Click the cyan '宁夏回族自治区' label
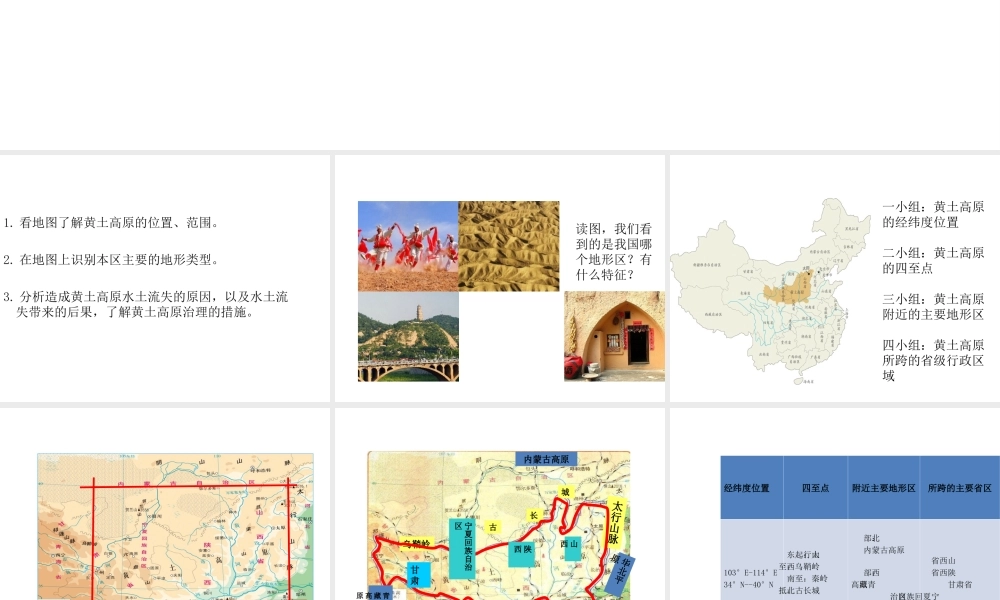Viewport: 1000px width, 600px height. [462, 548]
